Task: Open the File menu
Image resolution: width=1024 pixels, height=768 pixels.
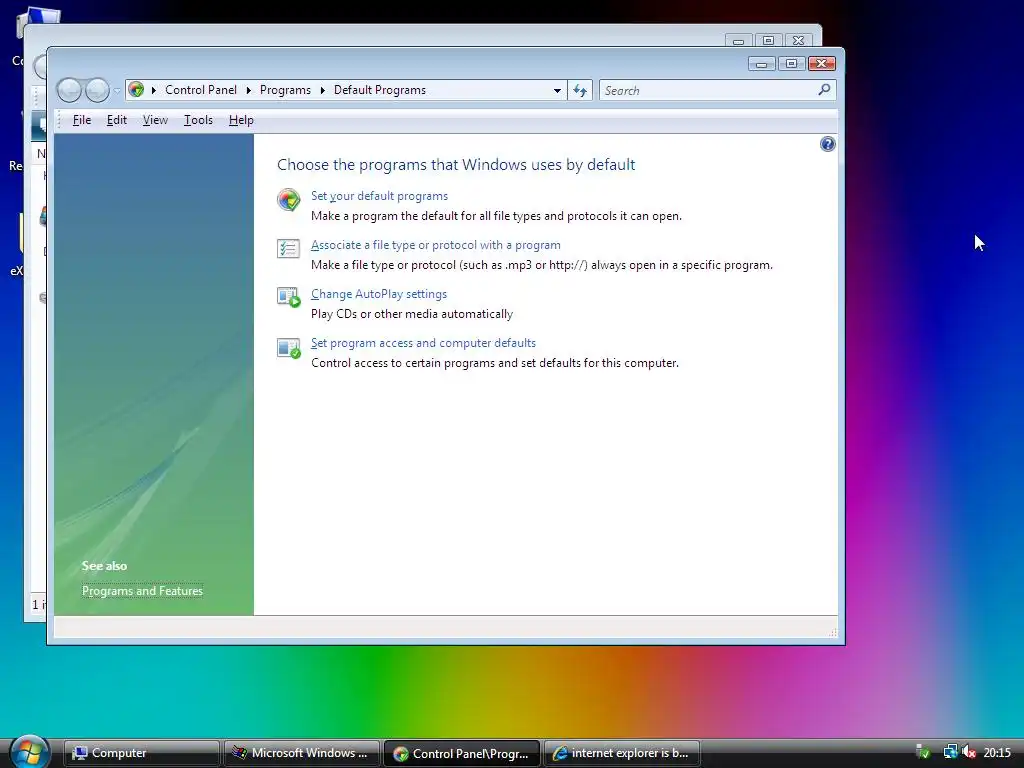Action: pyautogui.click(x=82, y=120)
